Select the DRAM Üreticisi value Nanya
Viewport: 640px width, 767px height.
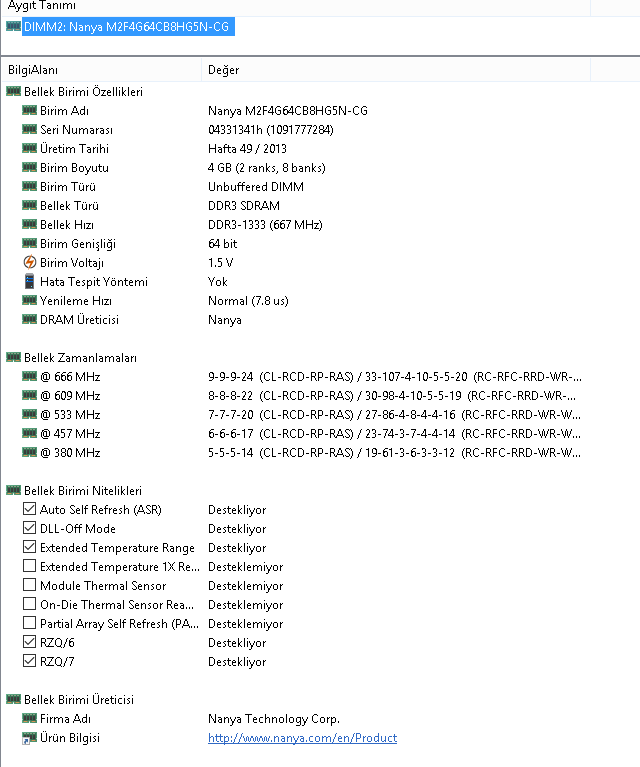[225, 320]
